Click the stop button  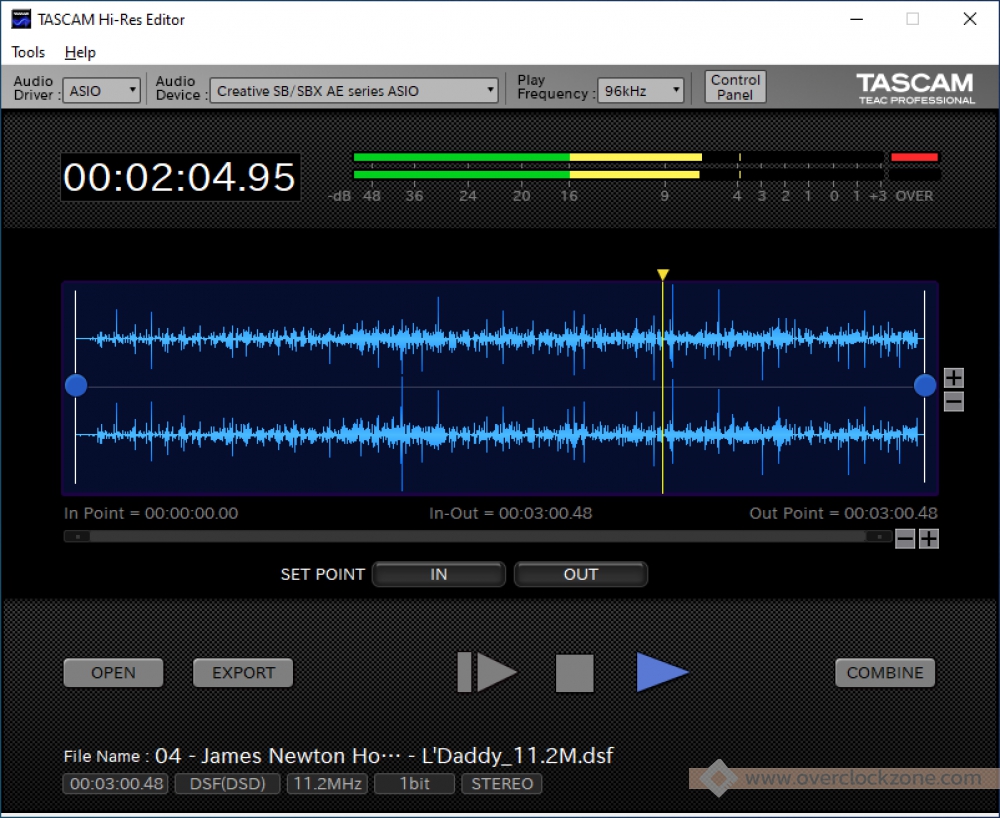coord(574,673)
